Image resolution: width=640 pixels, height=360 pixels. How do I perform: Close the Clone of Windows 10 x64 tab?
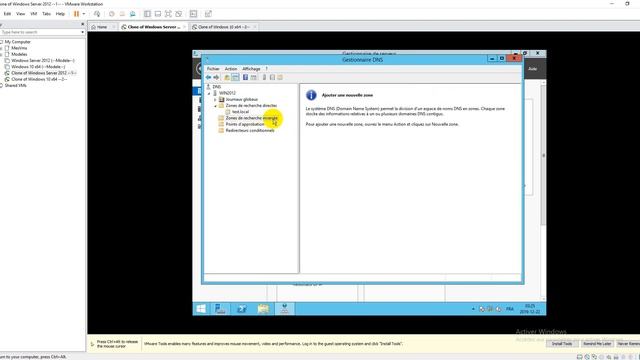tap(255, 27)
